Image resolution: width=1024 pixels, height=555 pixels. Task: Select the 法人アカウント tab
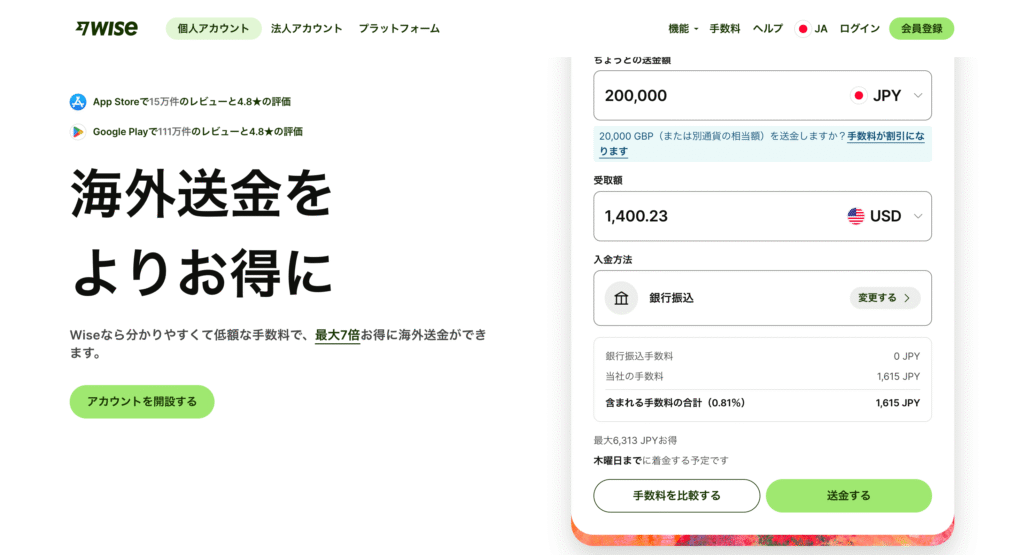[306, 29]
